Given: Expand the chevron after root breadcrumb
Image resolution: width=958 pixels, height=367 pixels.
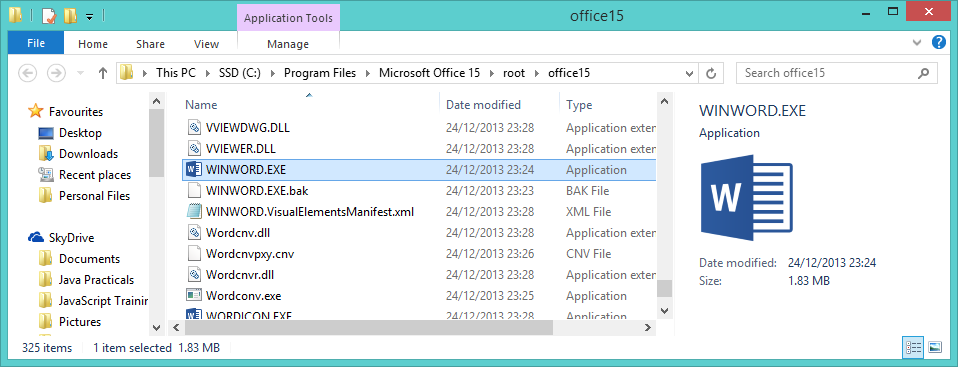Looking at the screenshot, I should pos(536,73).
